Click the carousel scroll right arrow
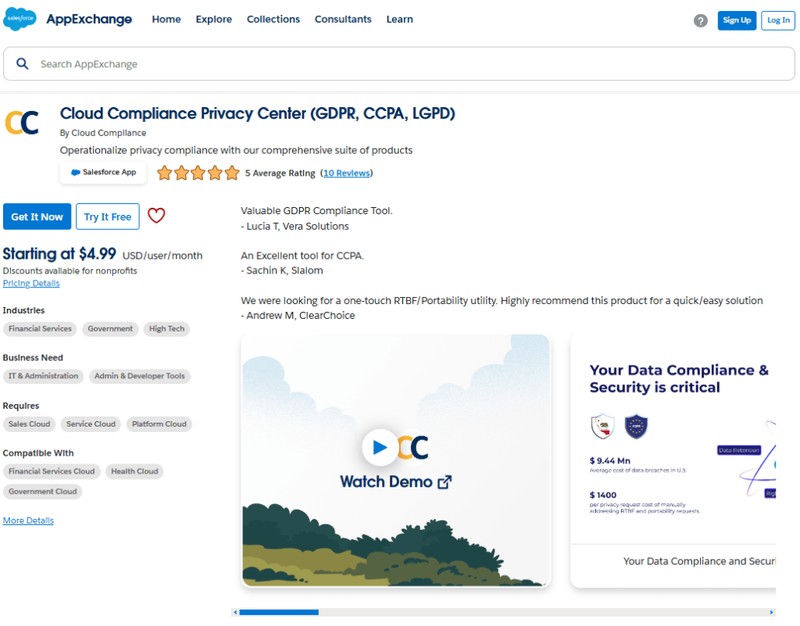 coord(771,612)
